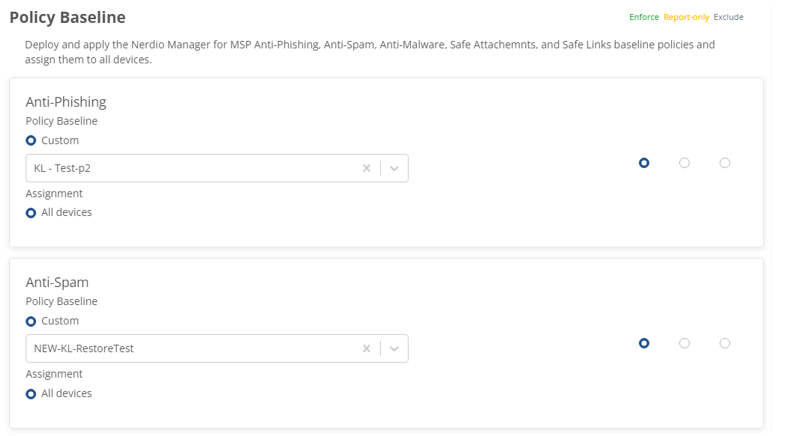Clear the KL - Test-p2 selection
Viewport: 785px width, 436px height.
point(366,168)
